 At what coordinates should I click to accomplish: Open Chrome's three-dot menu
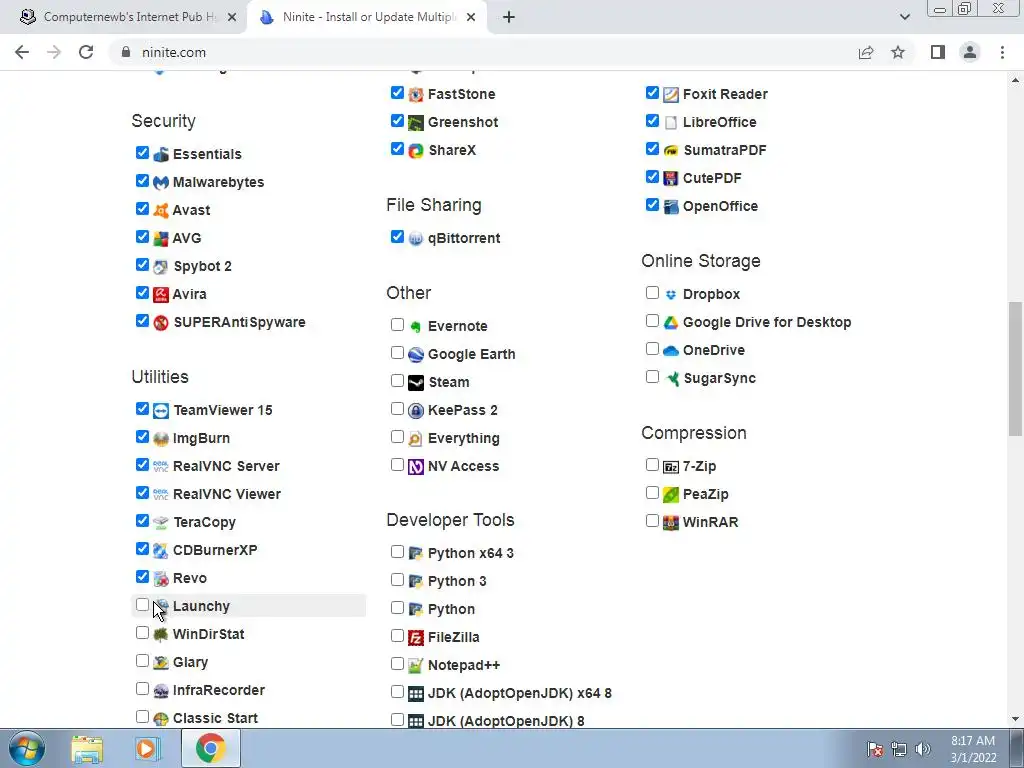point(1002,52)
